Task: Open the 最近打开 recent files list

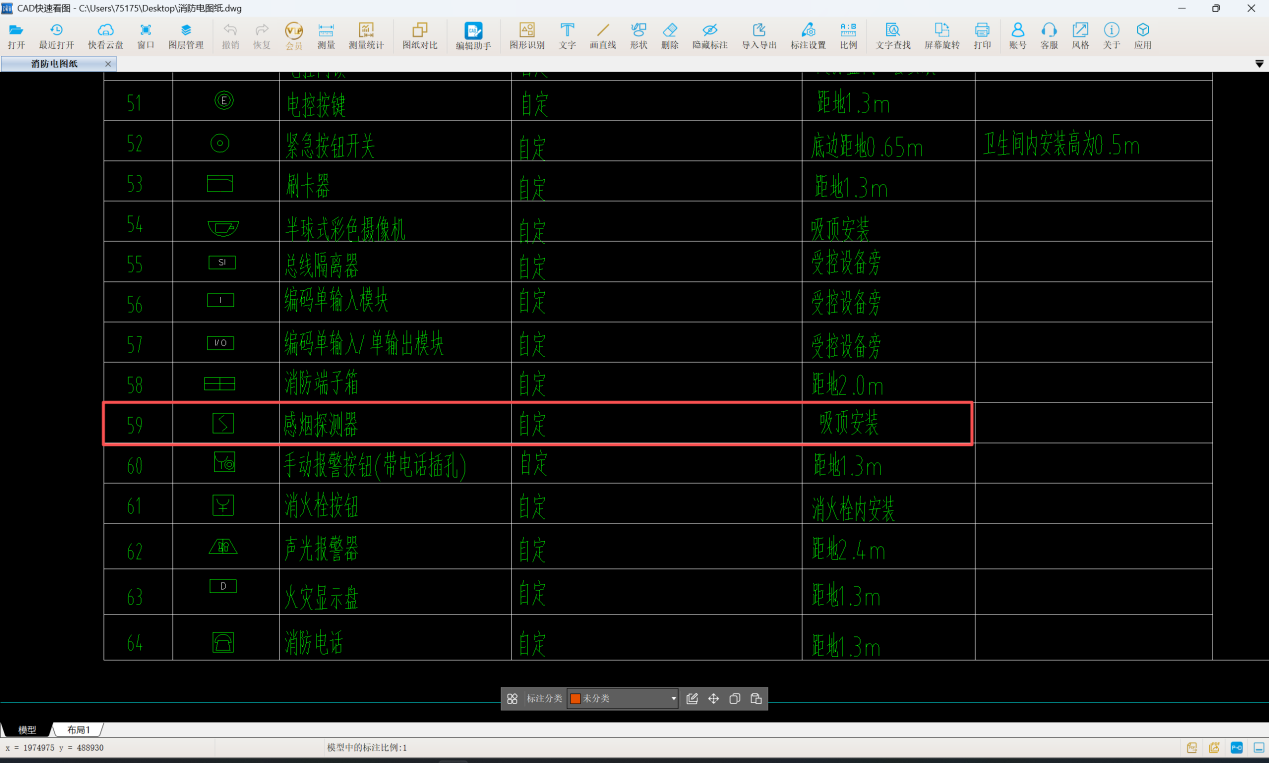Action: coord(56,36)
